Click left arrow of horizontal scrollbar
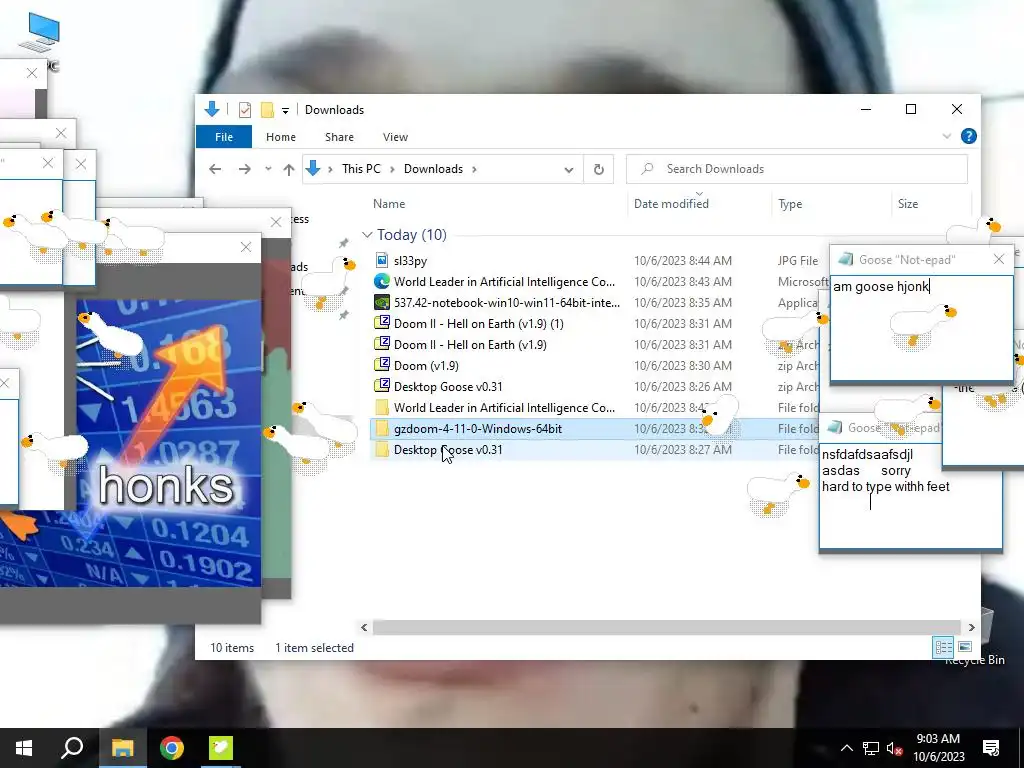Viewport: 1024px width, 768px height. pyautogui.click(x=364, y=628)
